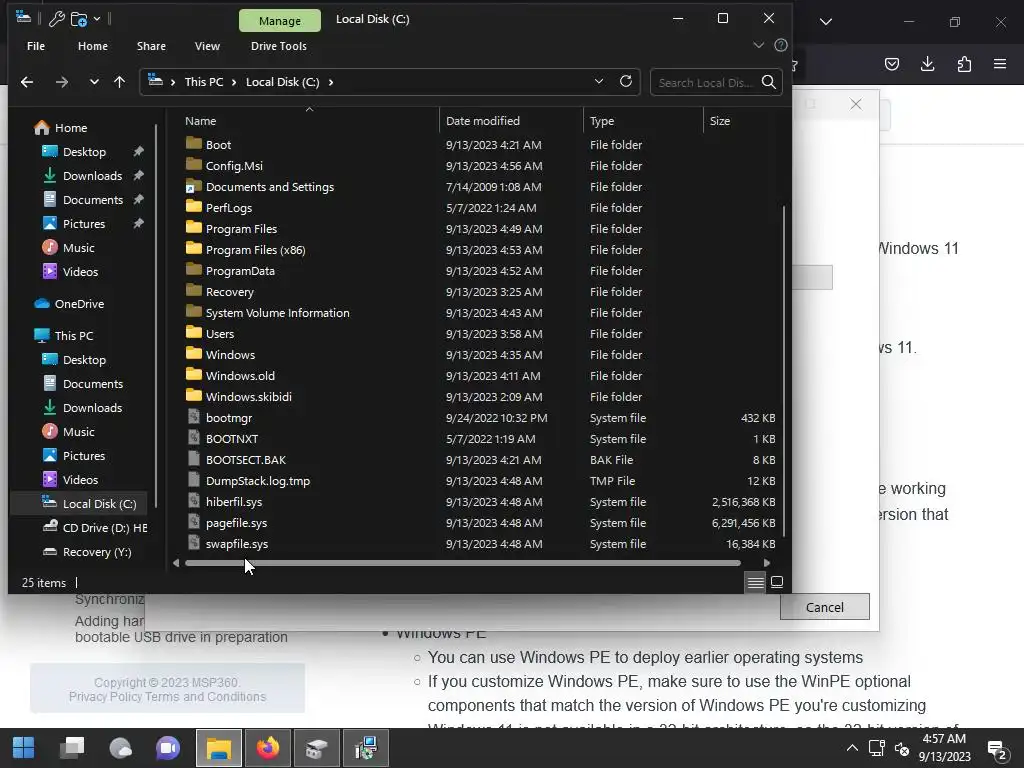This screenshot has width=1024, height=768.
Task: Select the Users folder
Action: pyautogui.click(x=219, y=334)
